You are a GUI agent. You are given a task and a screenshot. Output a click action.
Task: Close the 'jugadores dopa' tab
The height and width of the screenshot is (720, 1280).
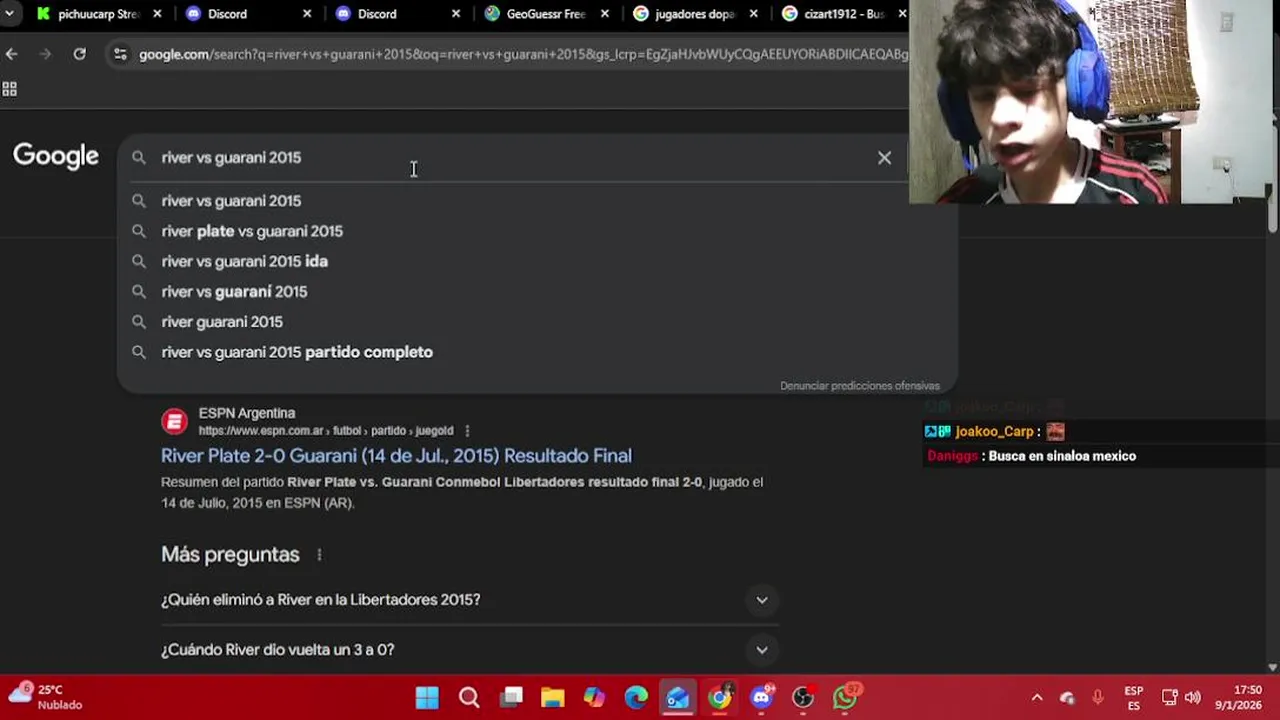point(754,14)
